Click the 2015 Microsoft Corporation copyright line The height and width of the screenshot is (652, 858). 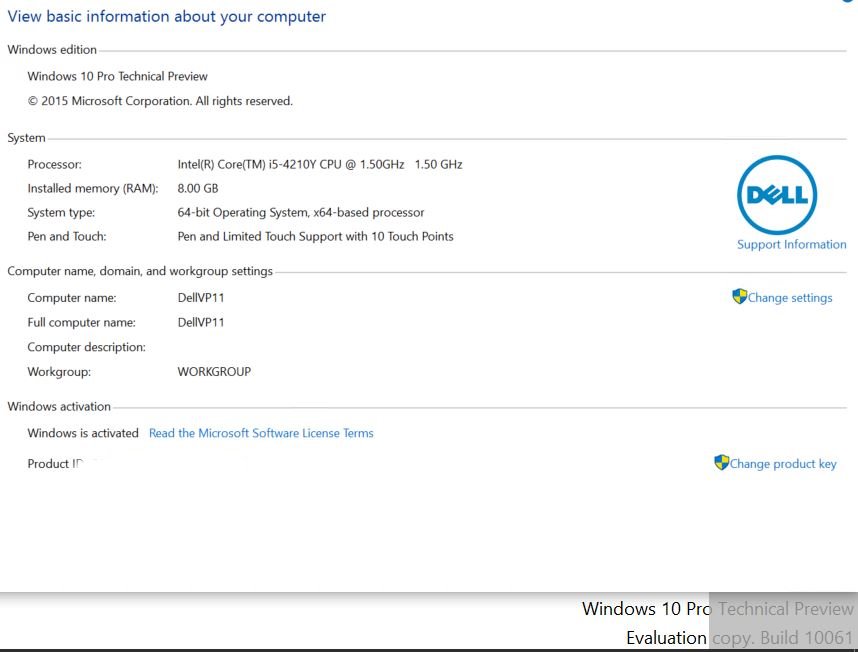coord(160,101)
